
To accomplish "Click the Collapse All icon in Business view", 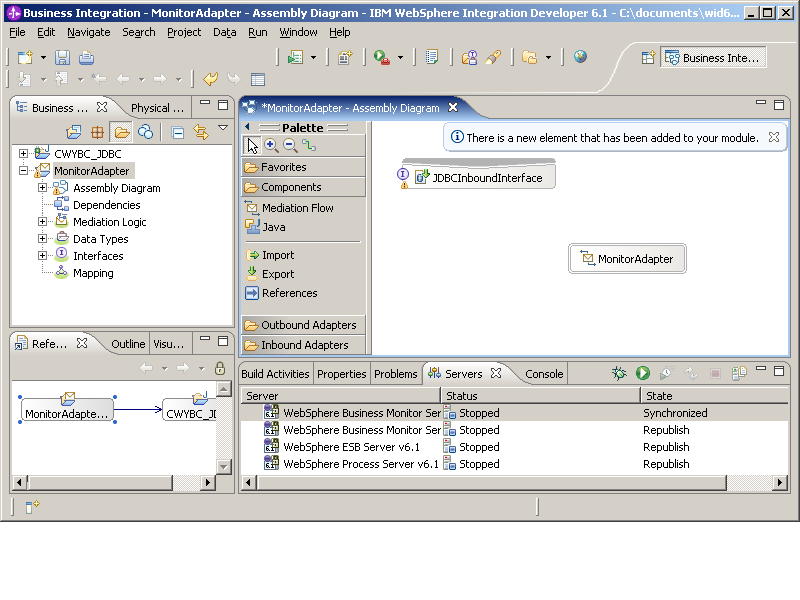I will [178, 133].
